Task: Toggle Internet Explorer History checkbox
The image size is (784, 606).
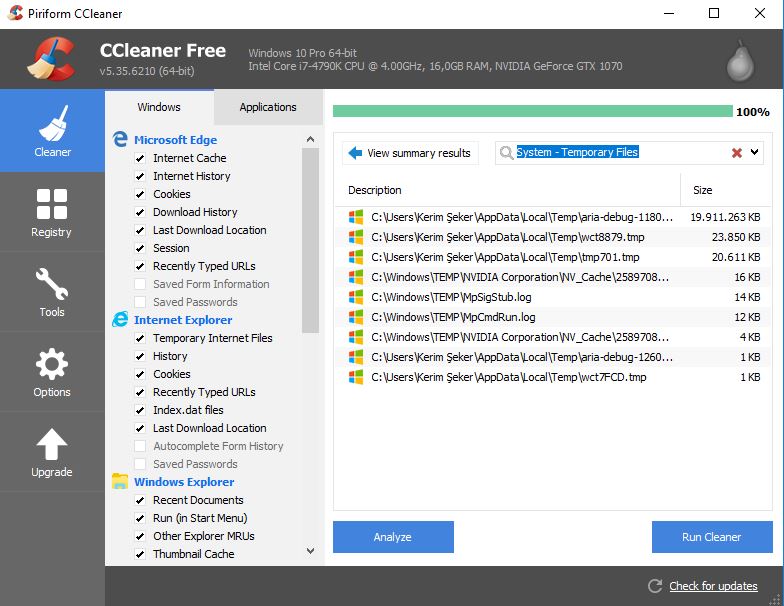Action: (140, 356)
